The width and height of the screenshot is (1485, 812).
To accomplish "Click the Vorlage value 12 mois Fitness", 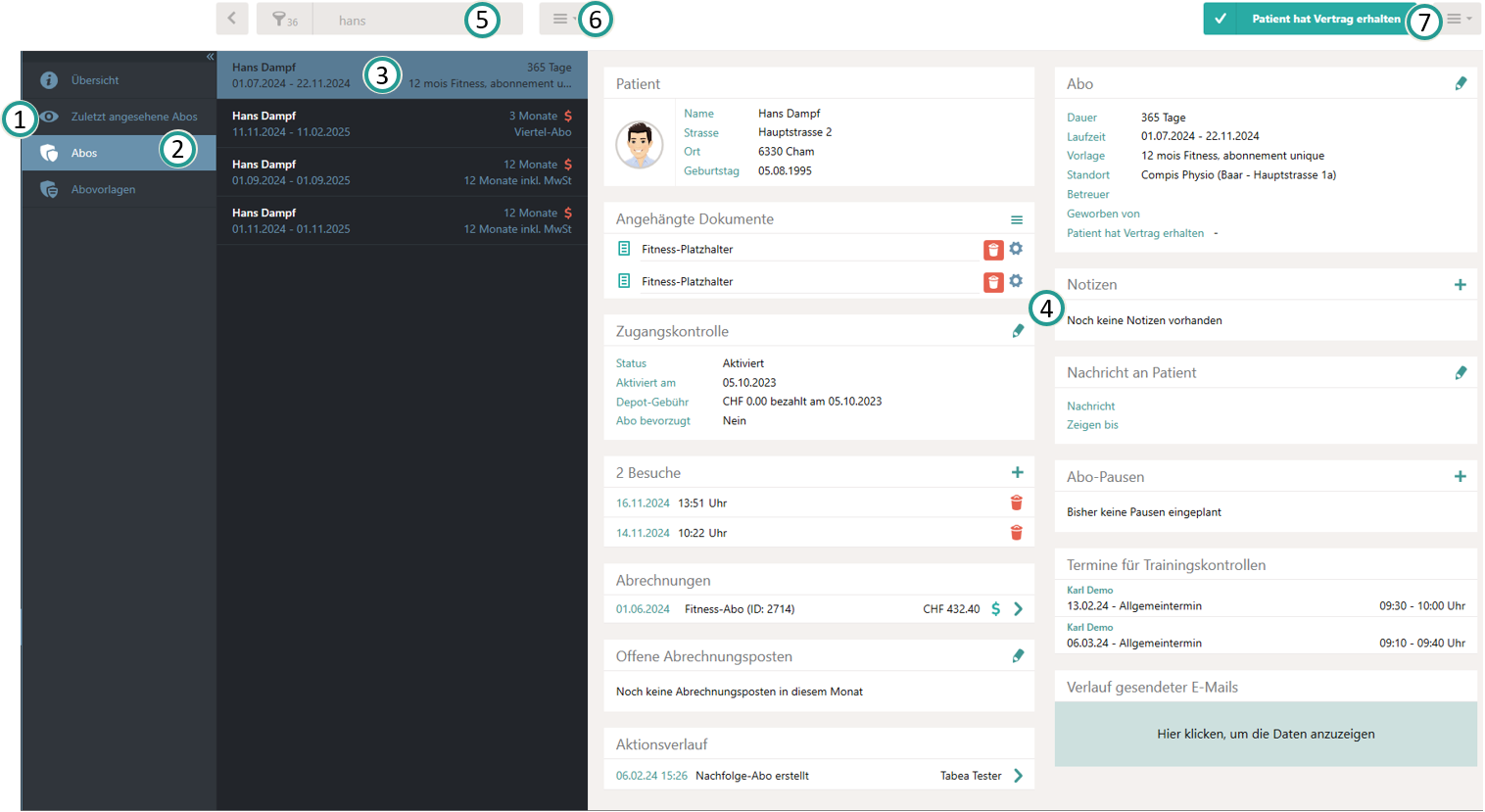I will click(x=1232, y=156).
